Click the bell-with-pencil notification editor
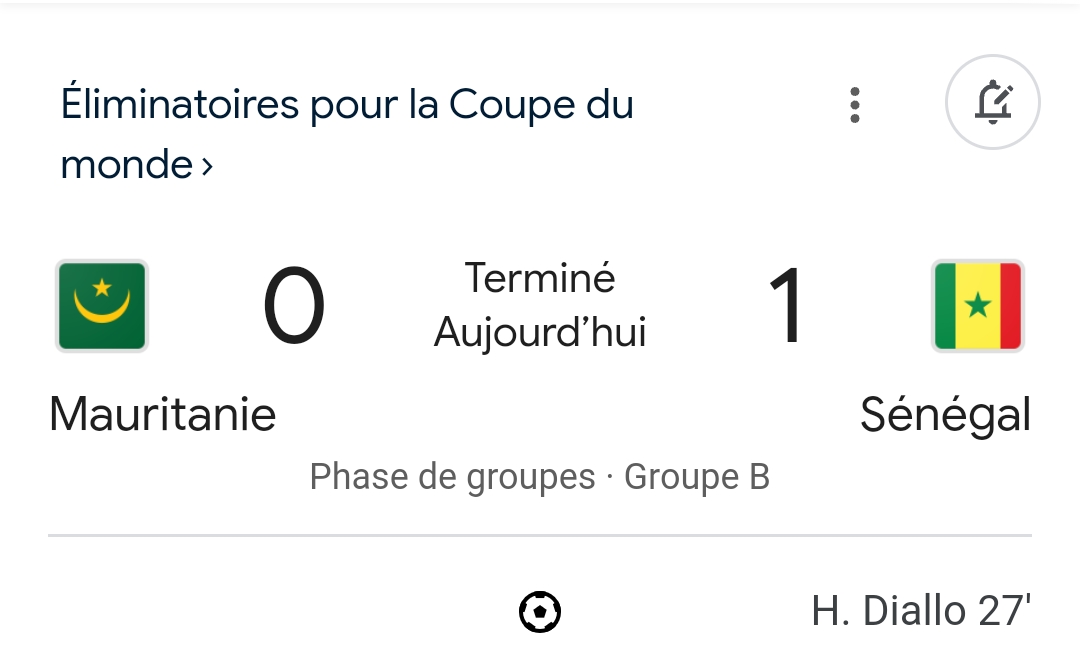The height and width of the screenshot is (658, 1080). tap(993, 102)
